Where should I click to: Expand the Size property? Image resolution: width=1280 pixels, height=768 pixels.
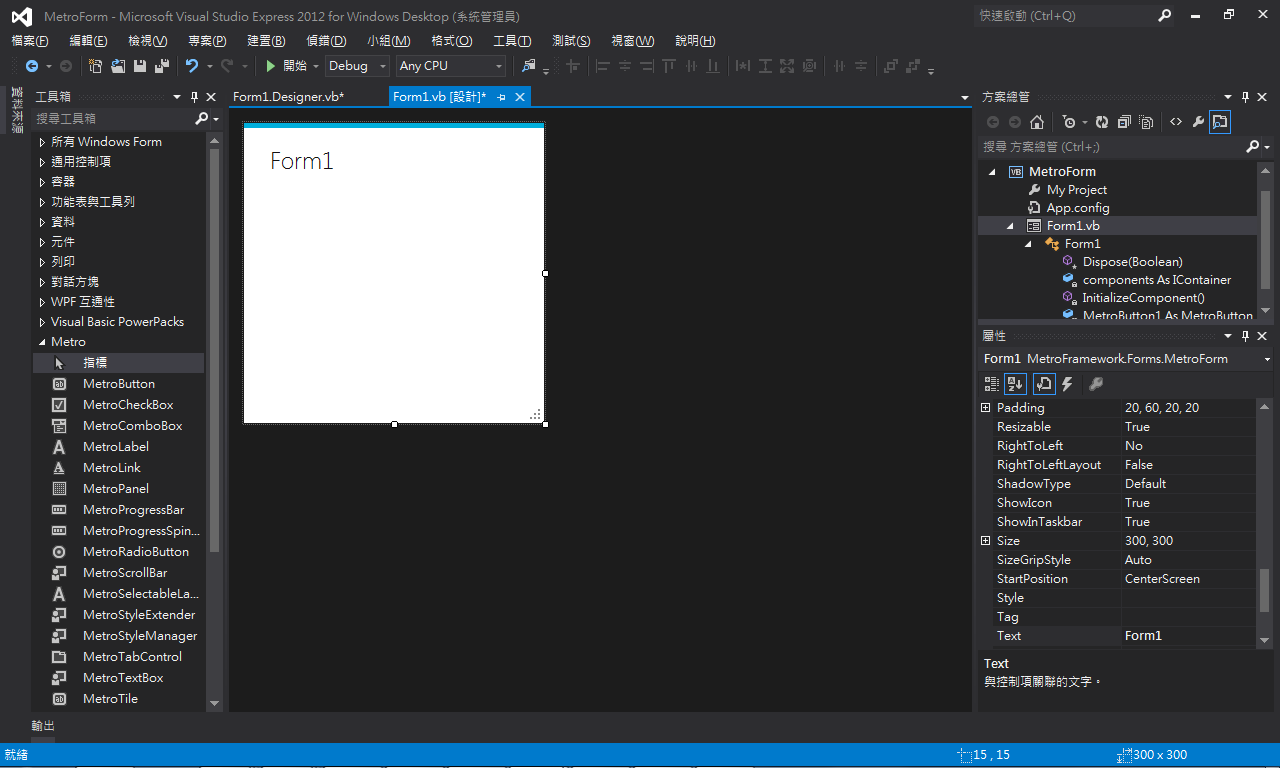[x=985, y=541]
